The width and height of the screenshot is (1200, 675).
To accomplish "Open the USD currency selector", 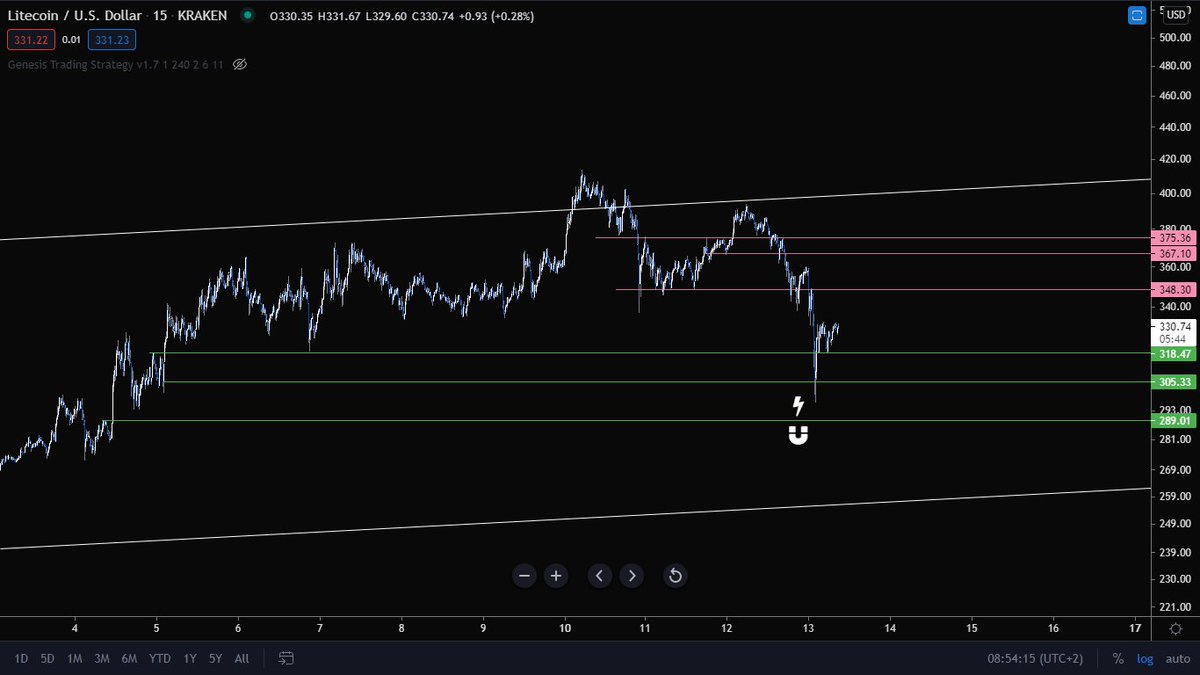I will (1175, 15).
